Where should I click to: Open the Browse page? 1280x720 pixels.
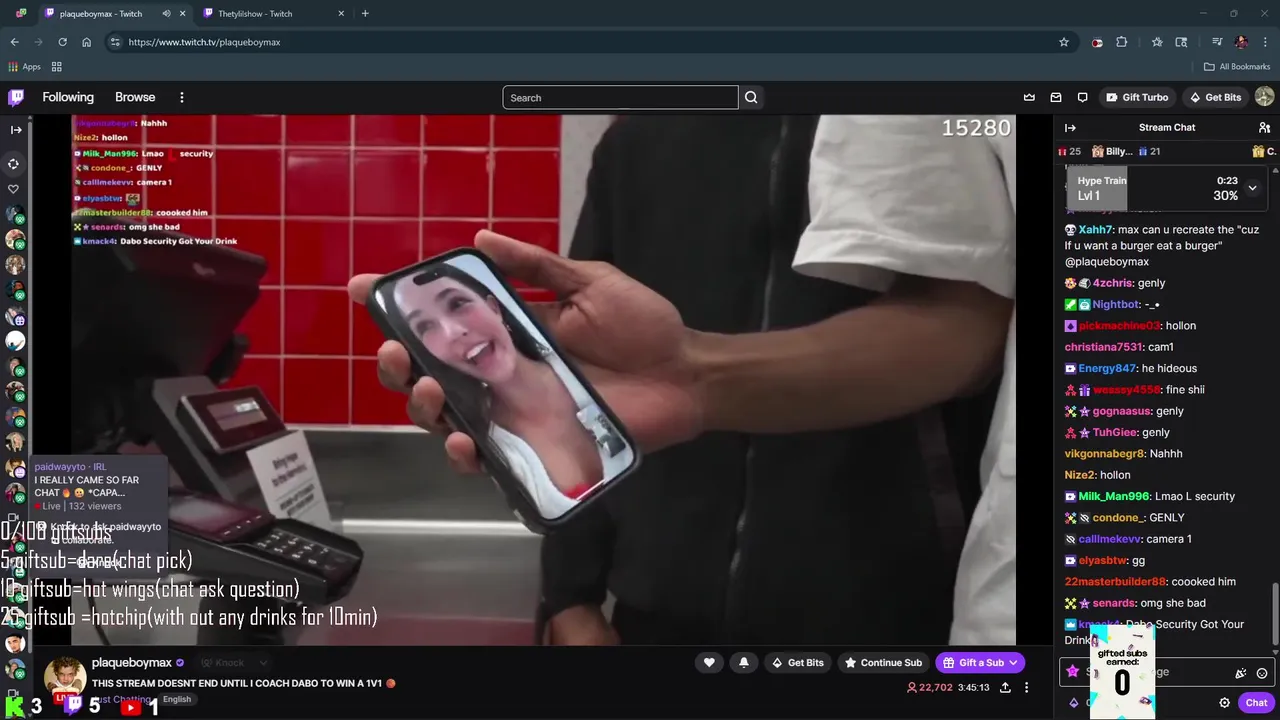[135, 97]
